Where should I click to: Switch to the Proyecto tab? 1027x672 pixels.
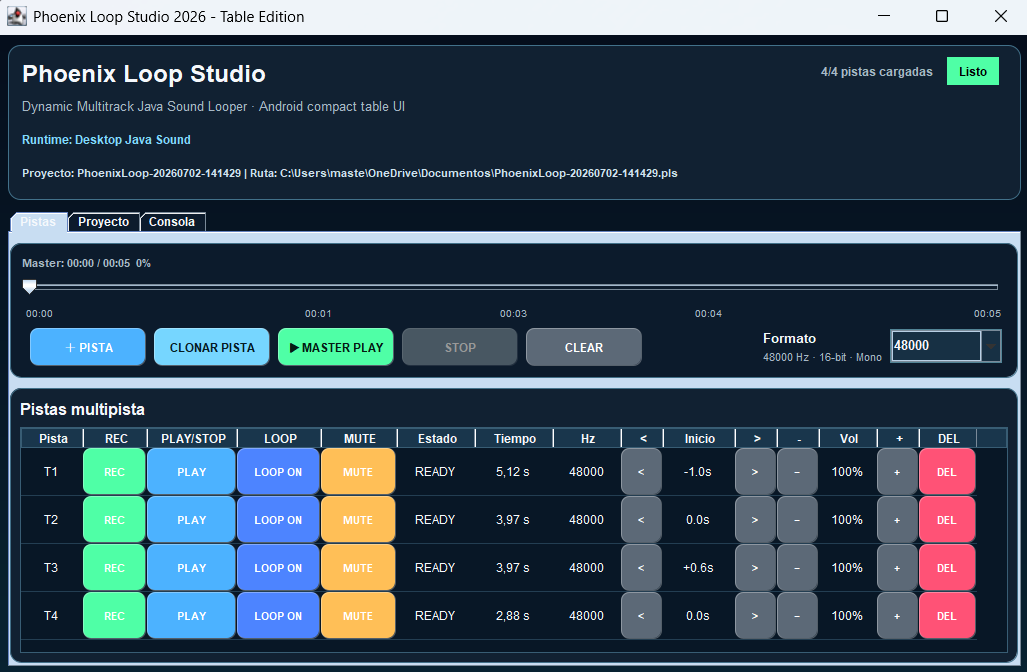click(103, 222)
